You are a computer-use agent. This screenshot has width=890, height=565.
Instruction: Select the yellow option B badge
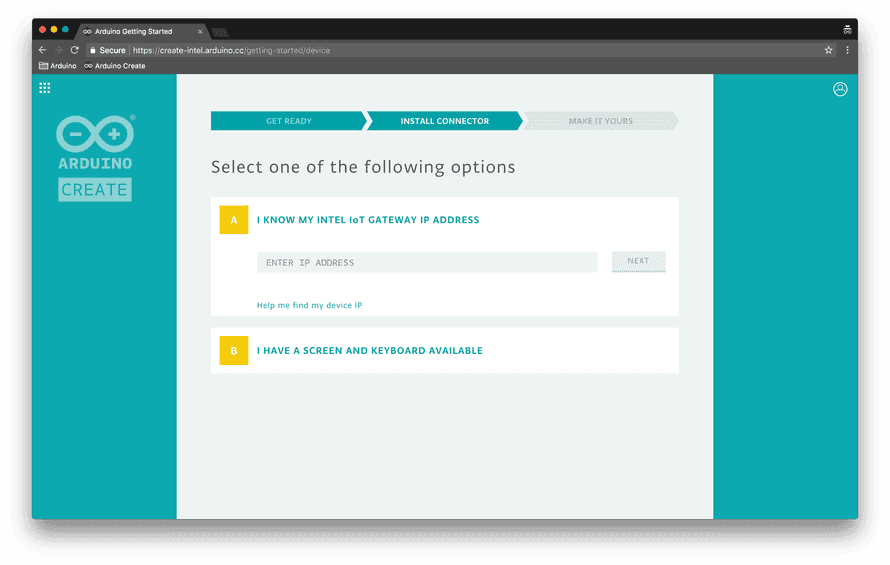click(x=233, y=351)
